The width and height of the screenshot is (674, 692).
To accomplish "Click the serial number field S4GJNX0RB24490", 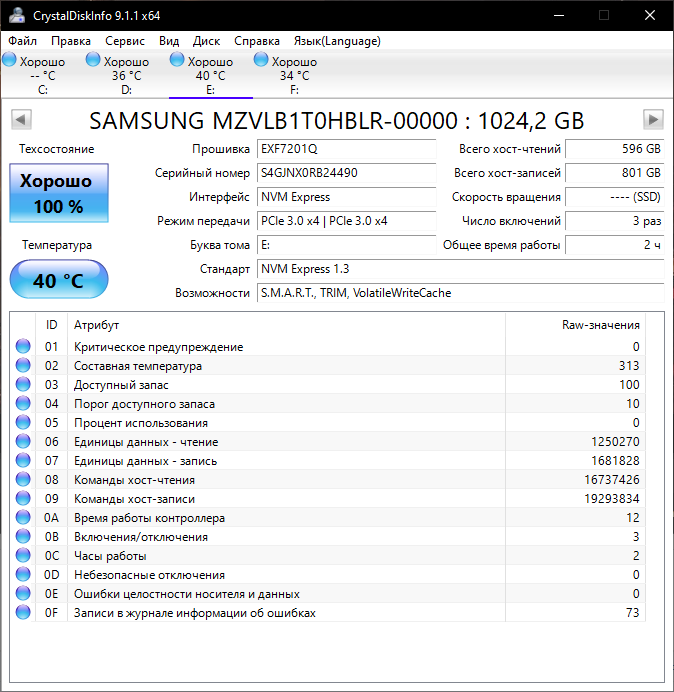I will click(x=346, y=173).
